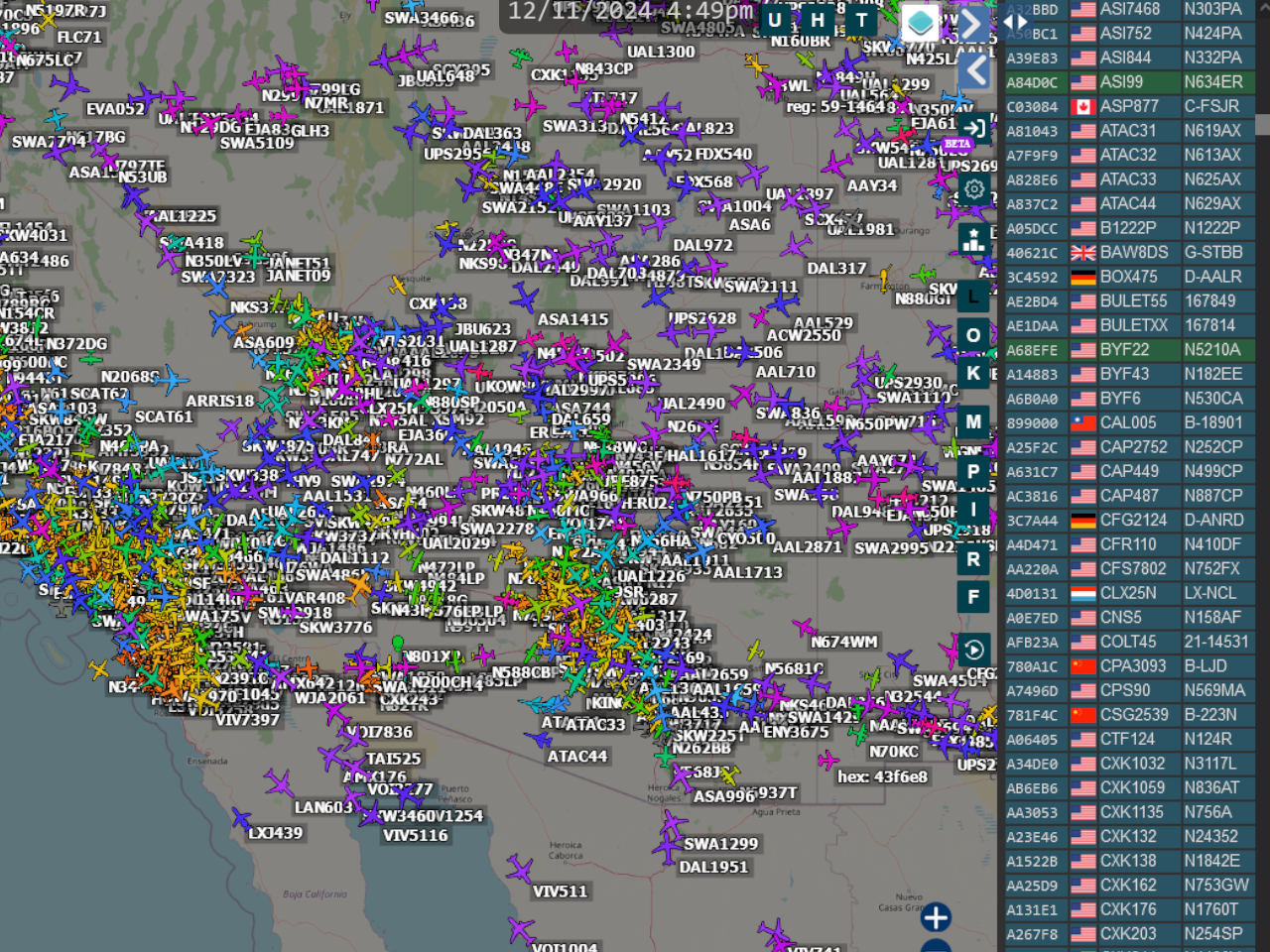The height and width of the screenshot is (952, 1270).
Task: Select the aircraft icon labeled LXJ439
Action: pyautogui.click(x=241, y=819)
